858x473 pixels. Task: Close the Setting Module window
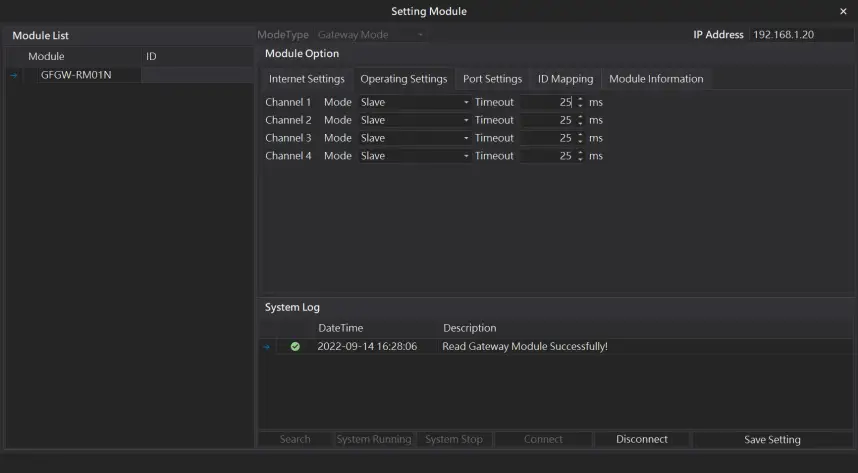coord(843,11)
